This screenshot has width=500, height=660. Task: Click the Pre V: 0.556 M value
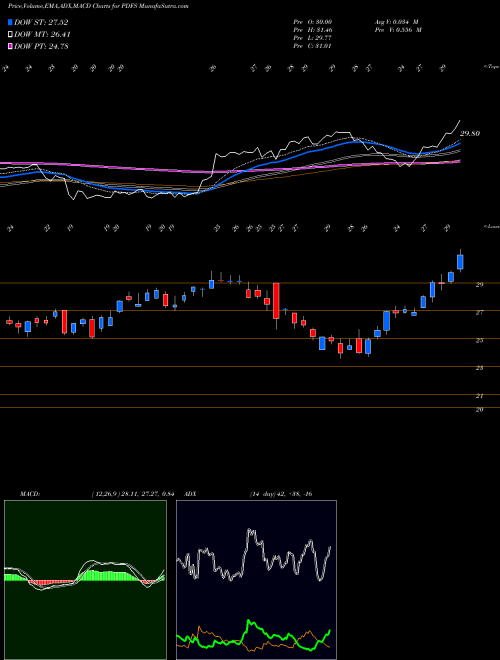(397, 30)
